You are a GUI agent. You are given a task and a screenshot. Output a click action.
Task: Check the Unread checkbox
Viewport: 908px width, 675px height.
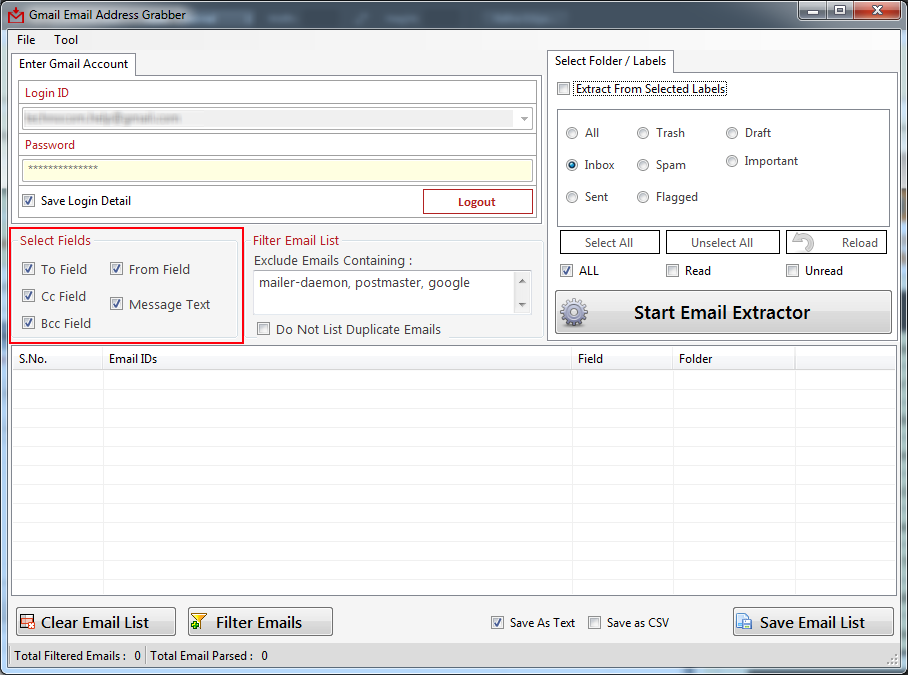(x=792, y=270)
